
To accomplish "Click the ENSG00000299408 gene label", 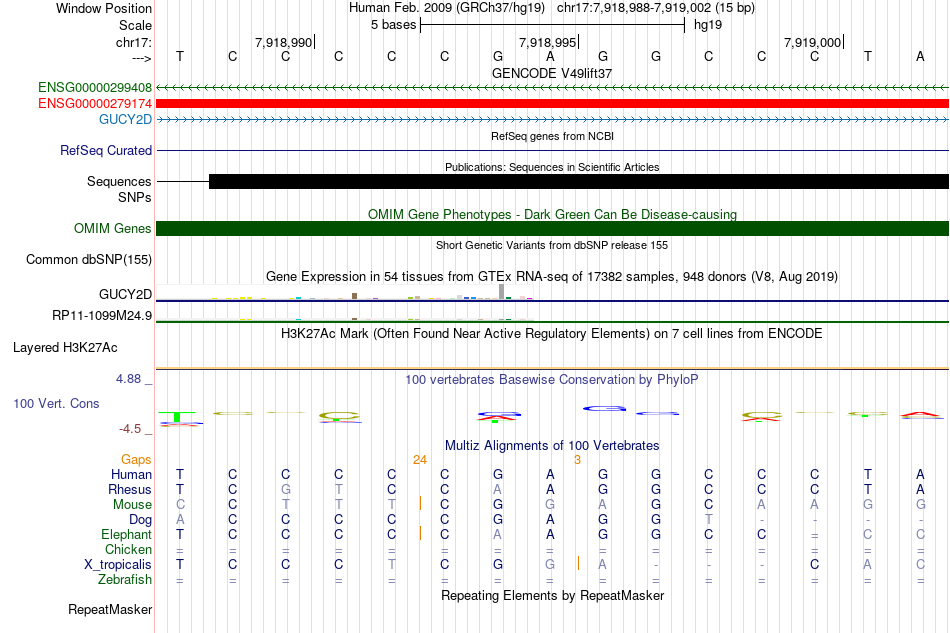I will (x=95, y=87).
